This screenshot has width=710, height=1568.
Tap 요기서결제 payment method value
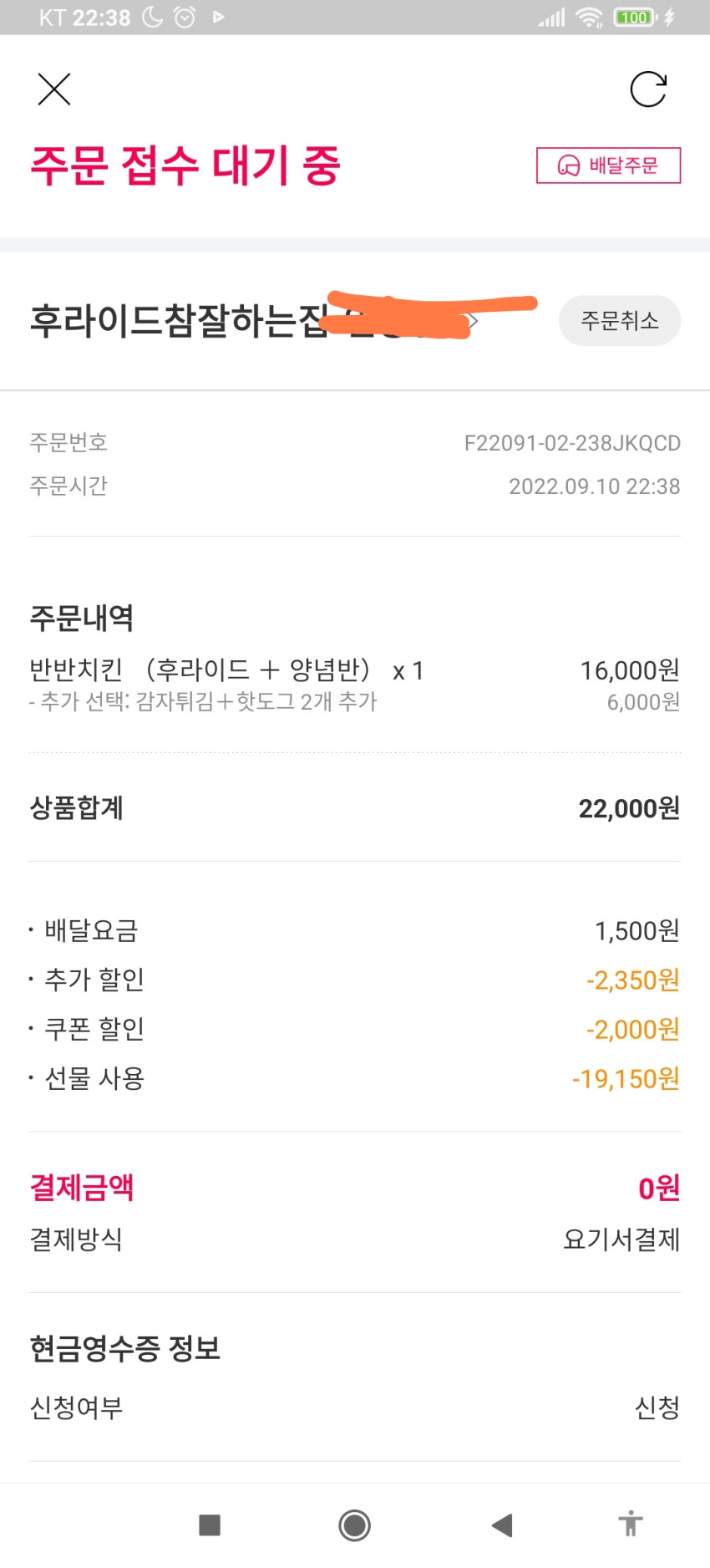[621, 1239]
